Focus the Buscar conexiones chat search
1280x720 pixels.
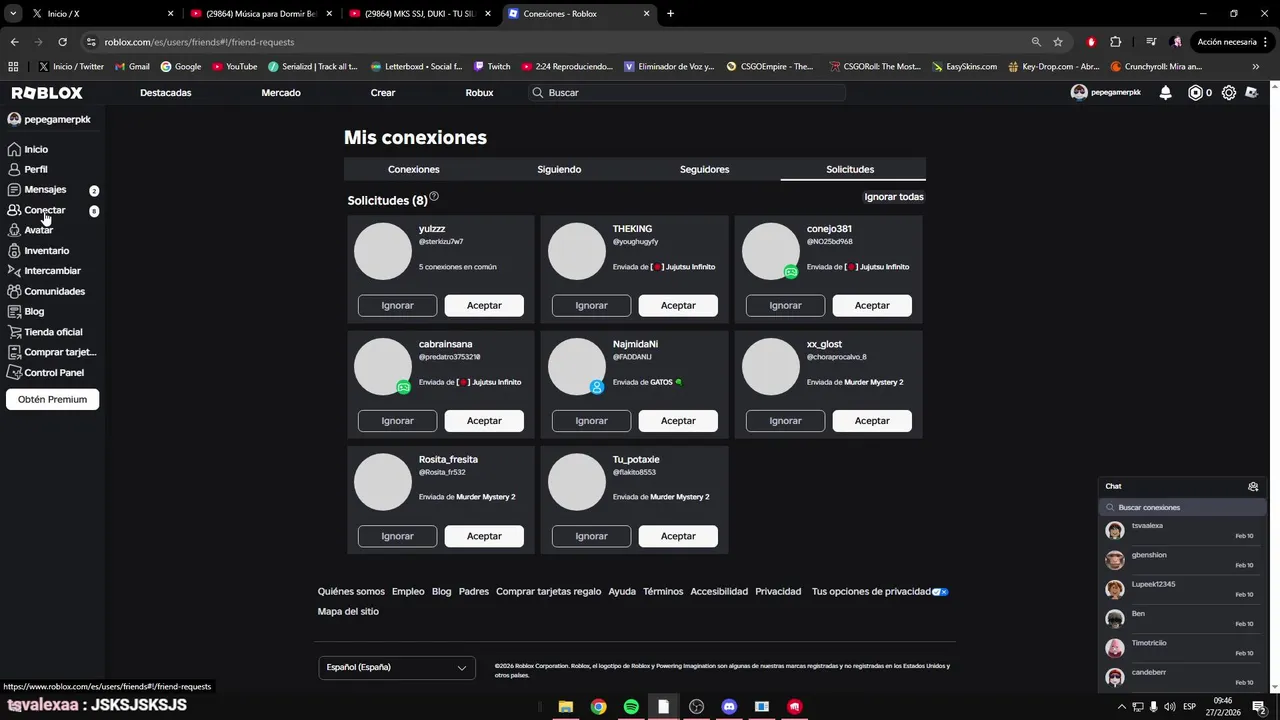pyautogui.click(x=1180, y=507)
